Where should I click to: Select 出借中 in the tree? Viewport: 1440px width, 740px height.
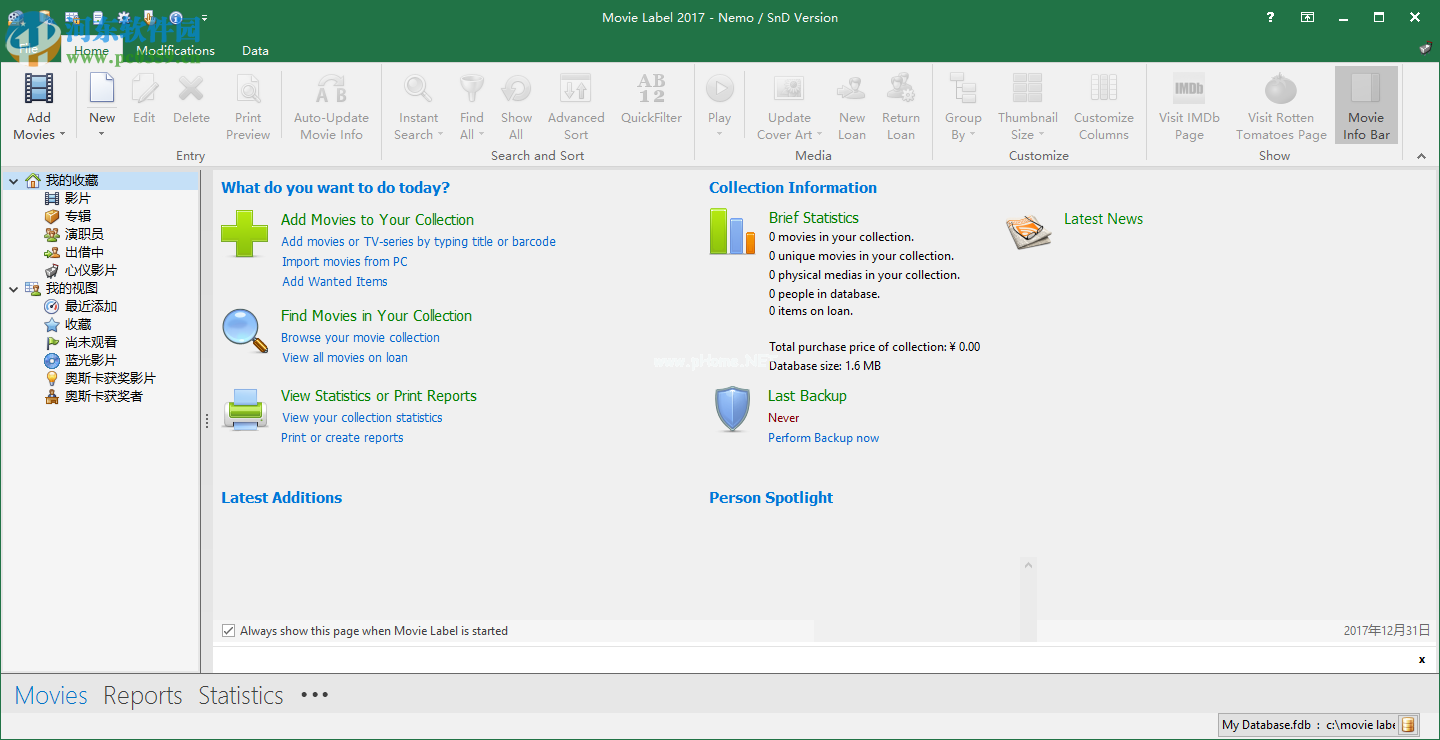point(84,253)
